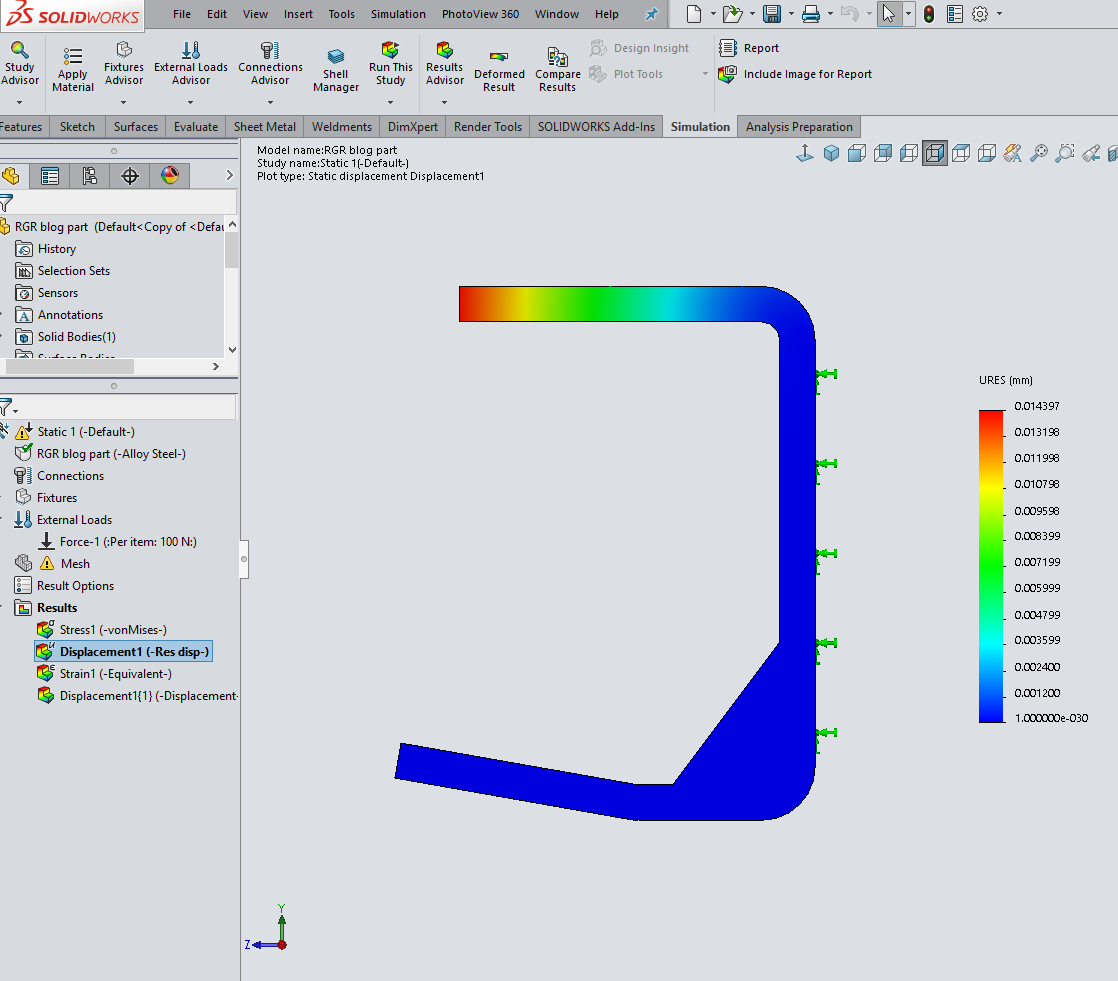Image resolution: width=1118 pixels, height=981 pixels.
Task: Open the PhotoView 360 menu
Action: (x=480, y=14)
